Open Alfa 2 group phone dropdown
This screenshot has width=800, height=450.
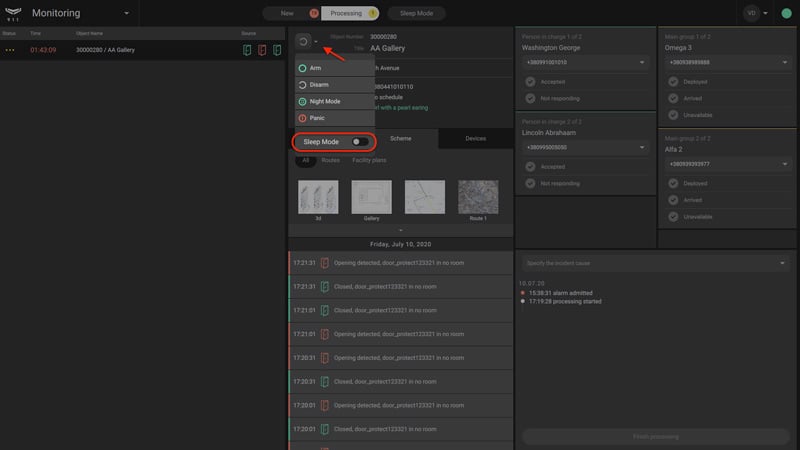[728, 164]
